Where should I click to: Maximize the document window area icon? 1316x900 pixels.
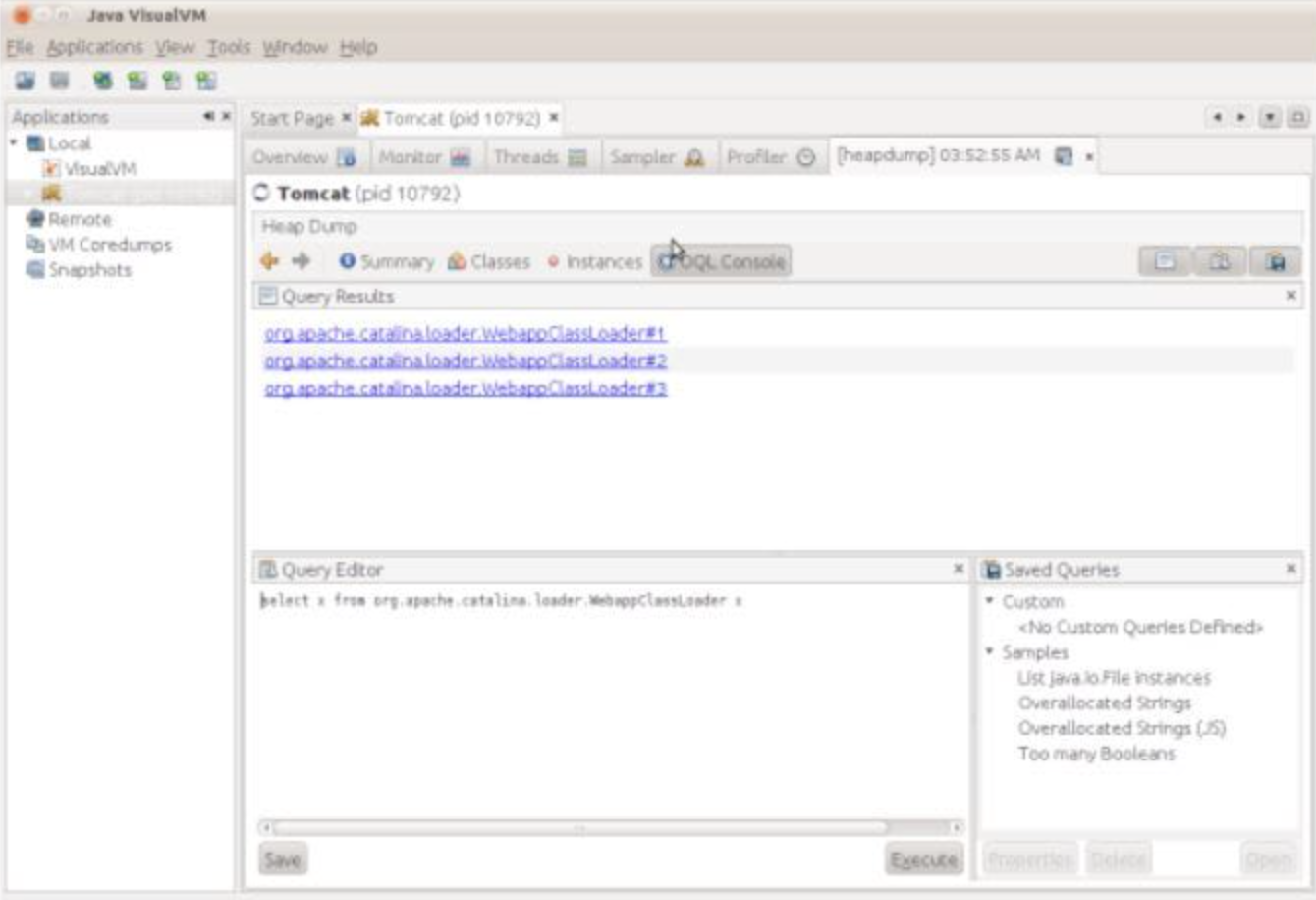[1297, 117]
